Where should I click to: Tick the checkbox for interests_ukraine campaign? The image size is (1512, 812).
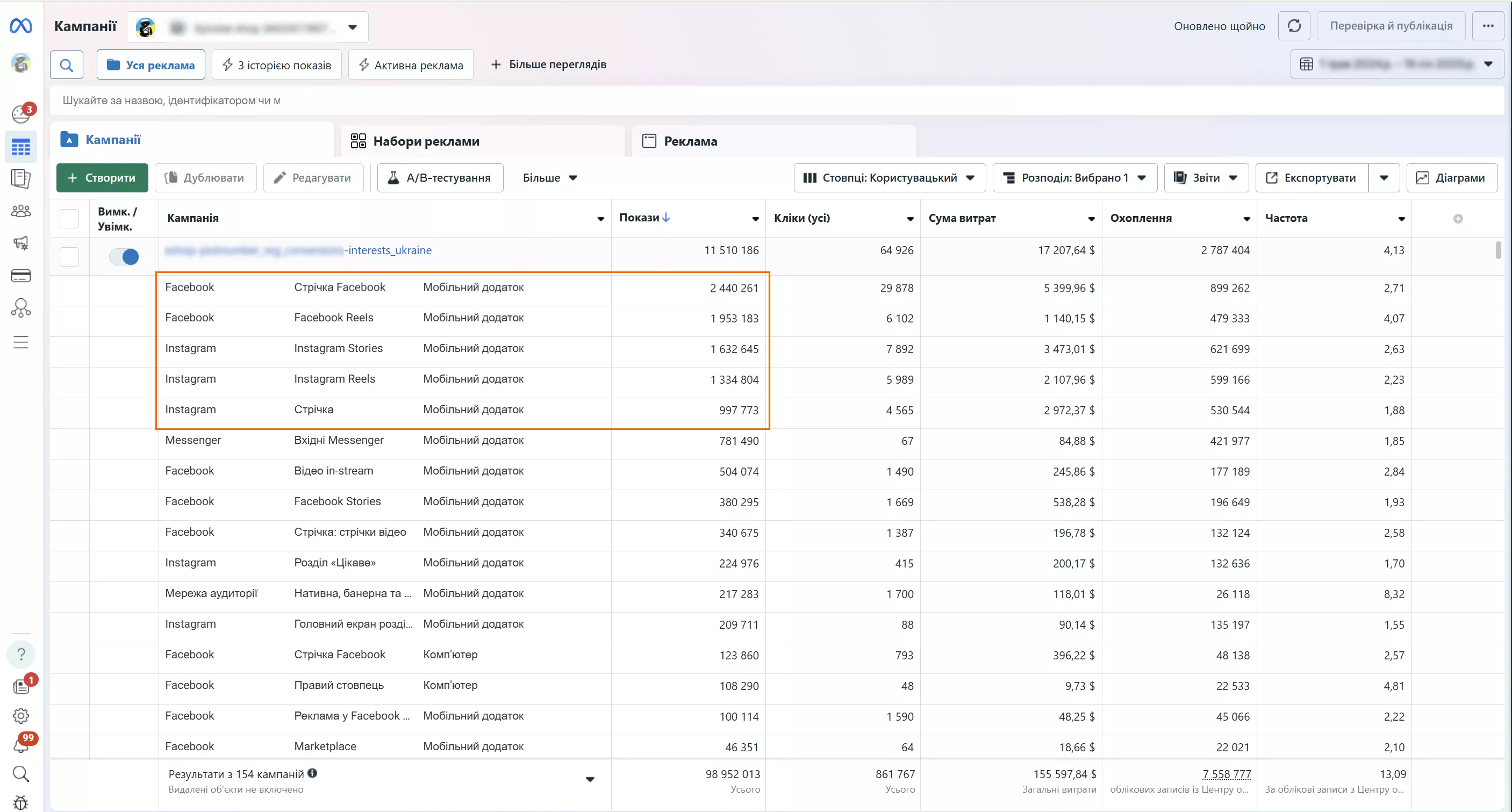[69, 256]
